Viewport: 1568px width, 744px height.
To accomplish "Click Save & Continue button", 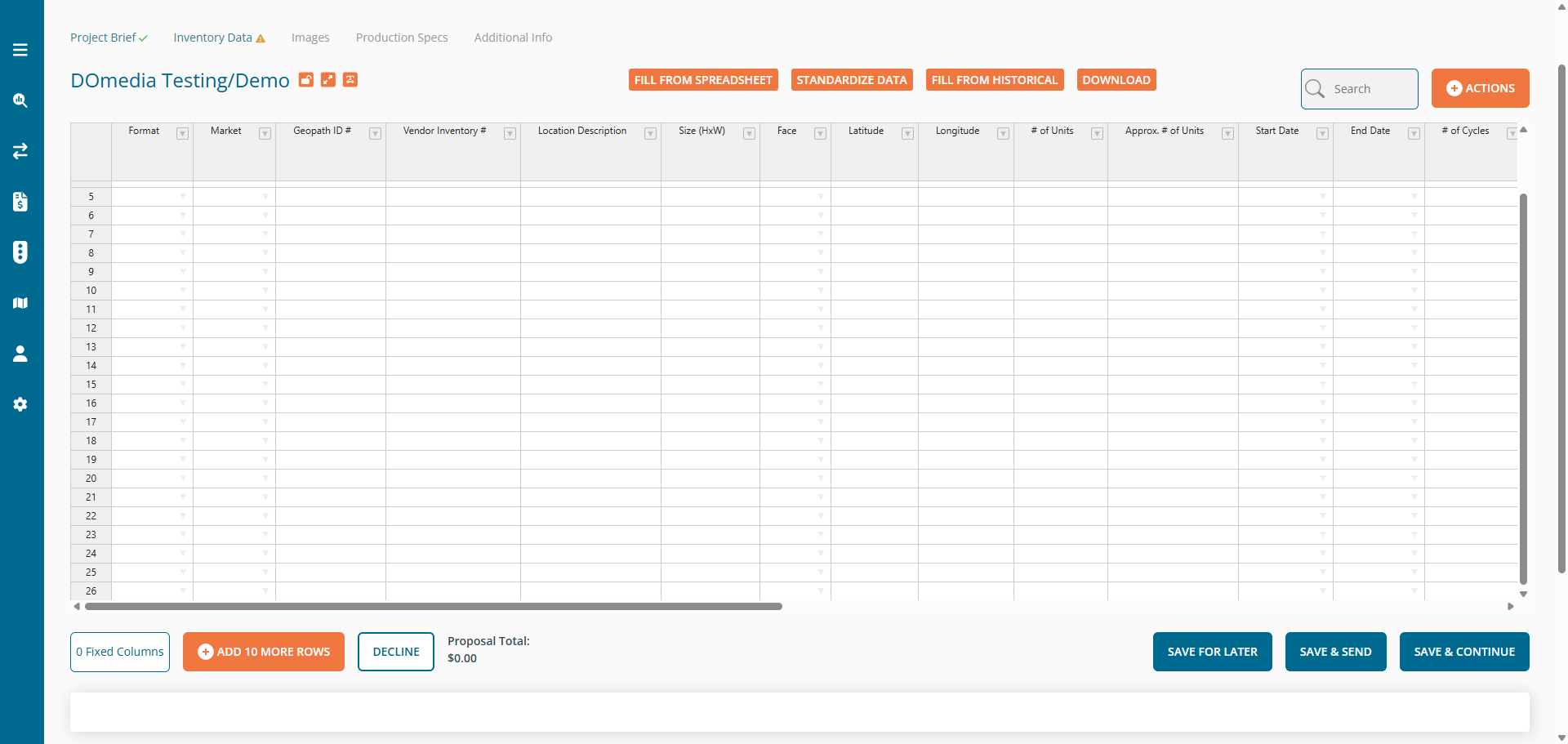I will pyautogui.click(x=1464, y=652).
